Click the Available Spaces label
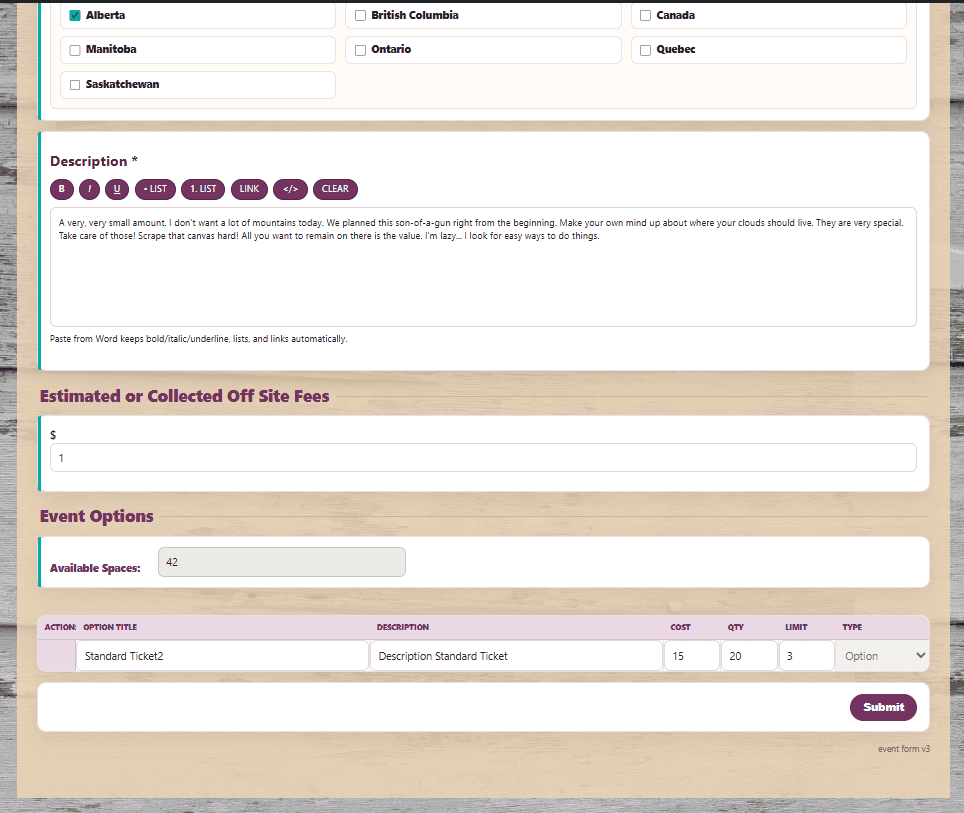 pyautogui.click(x=95, y=568)
